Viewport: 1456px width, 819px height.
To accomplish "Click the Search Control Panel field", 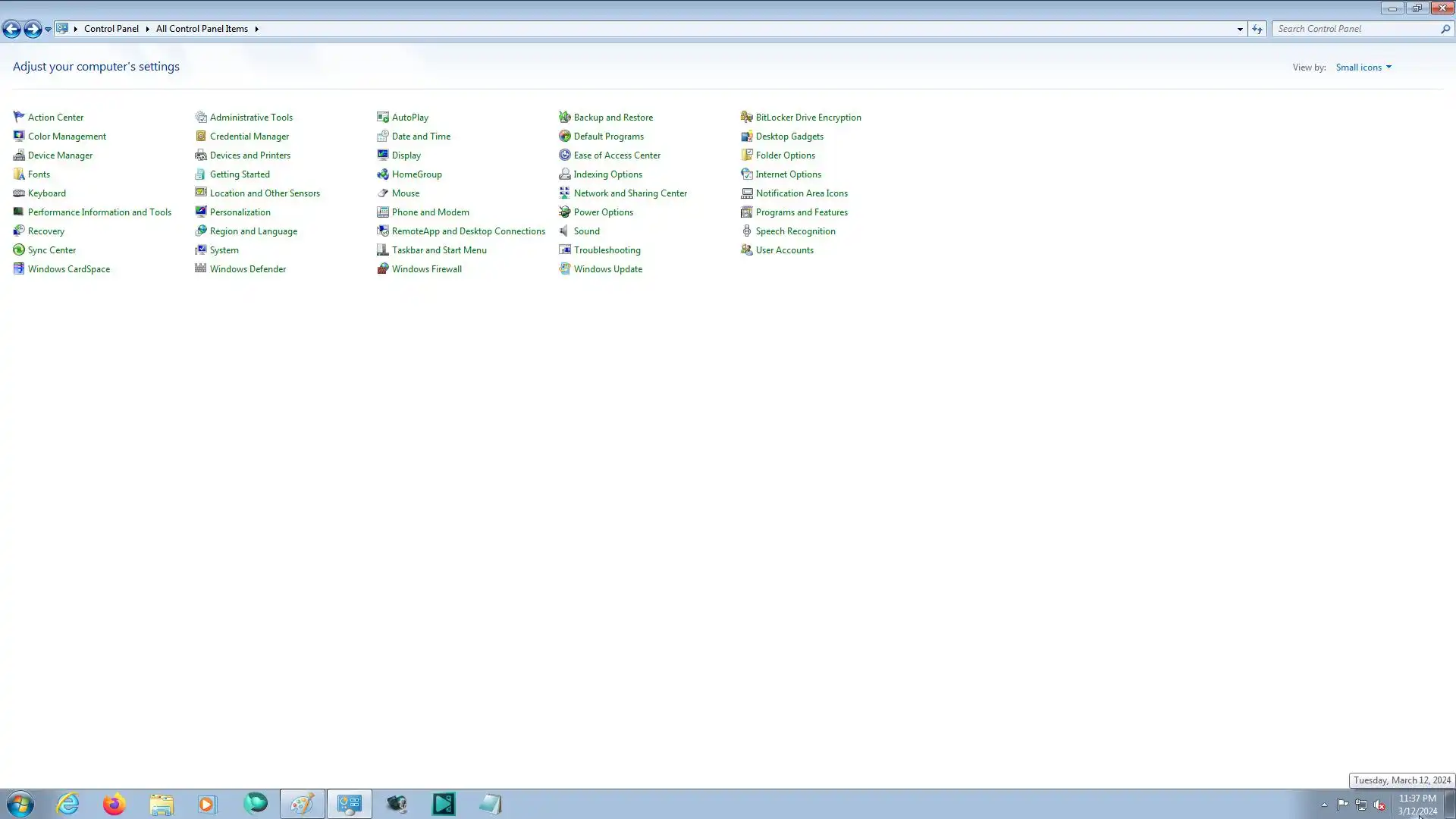I will point(1356,29).
